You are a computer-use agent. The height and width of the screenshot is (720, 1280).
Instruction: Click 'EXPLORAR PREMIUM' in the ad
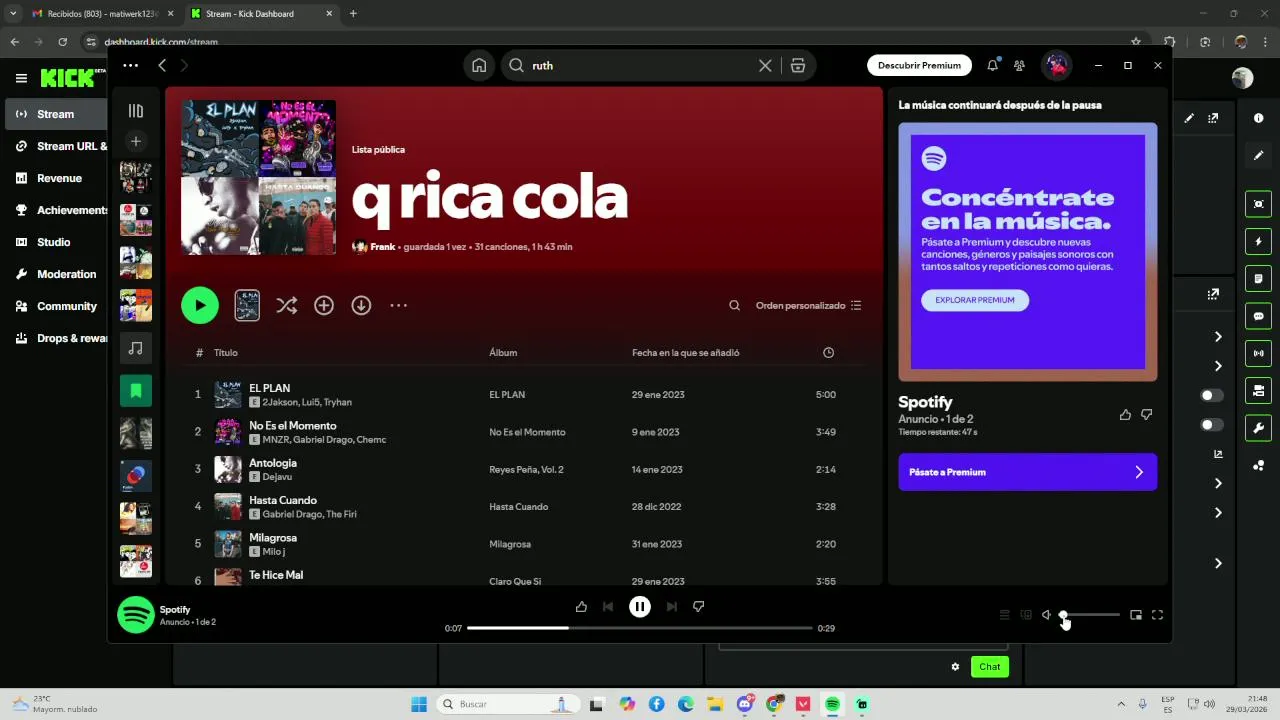975,300
